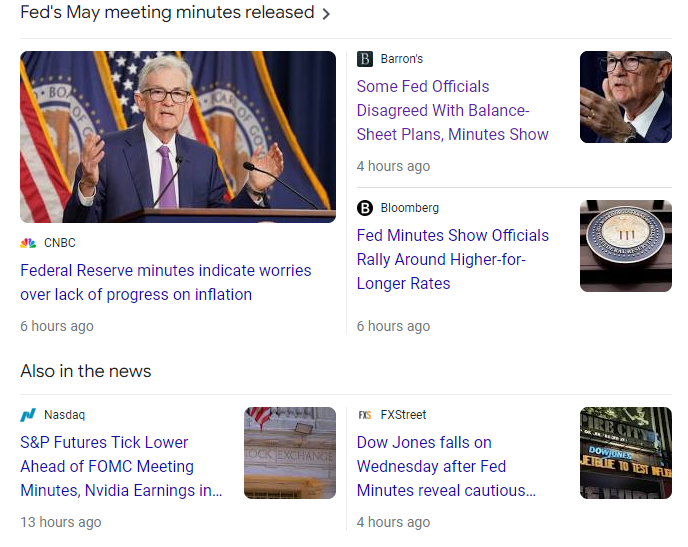
Task: Select the FXStreet source label
Action: [x=403, y=415]
